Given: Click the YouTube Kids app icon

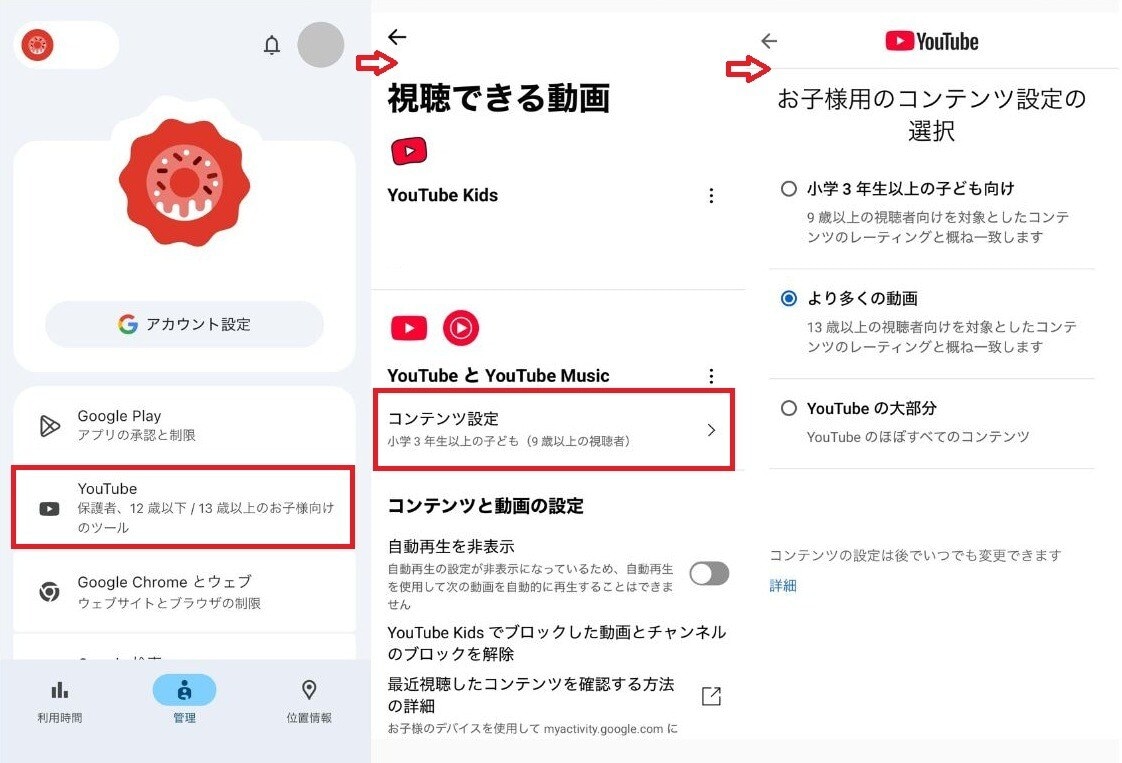Looking at the screenshot, I should 409,151.
